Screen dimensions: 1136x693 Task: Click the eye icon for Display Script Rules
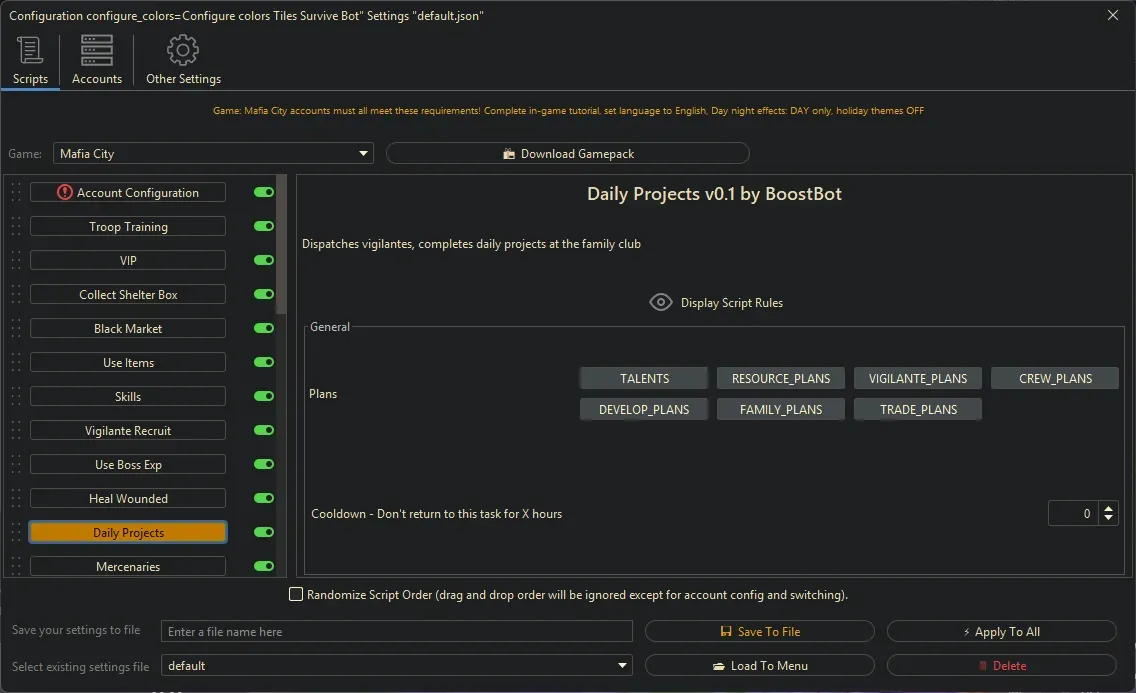pos(660,302)
